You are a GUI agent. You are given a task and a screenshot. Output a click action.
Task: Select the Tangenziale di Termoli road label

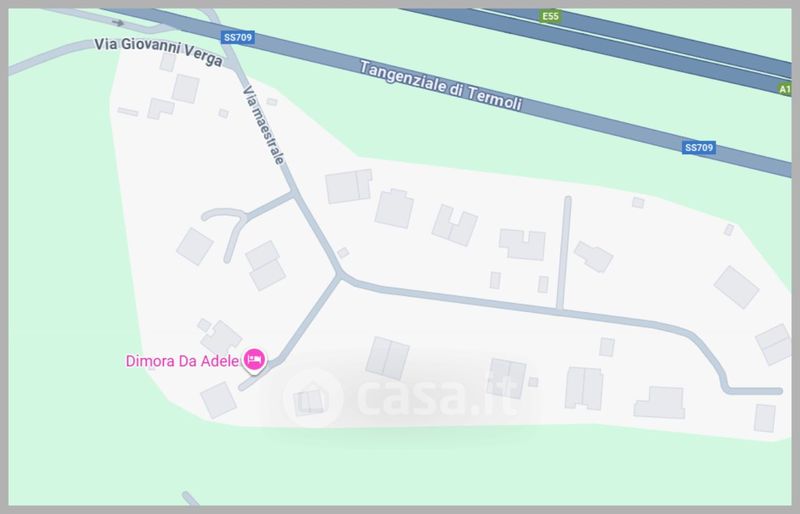point(441,85)
